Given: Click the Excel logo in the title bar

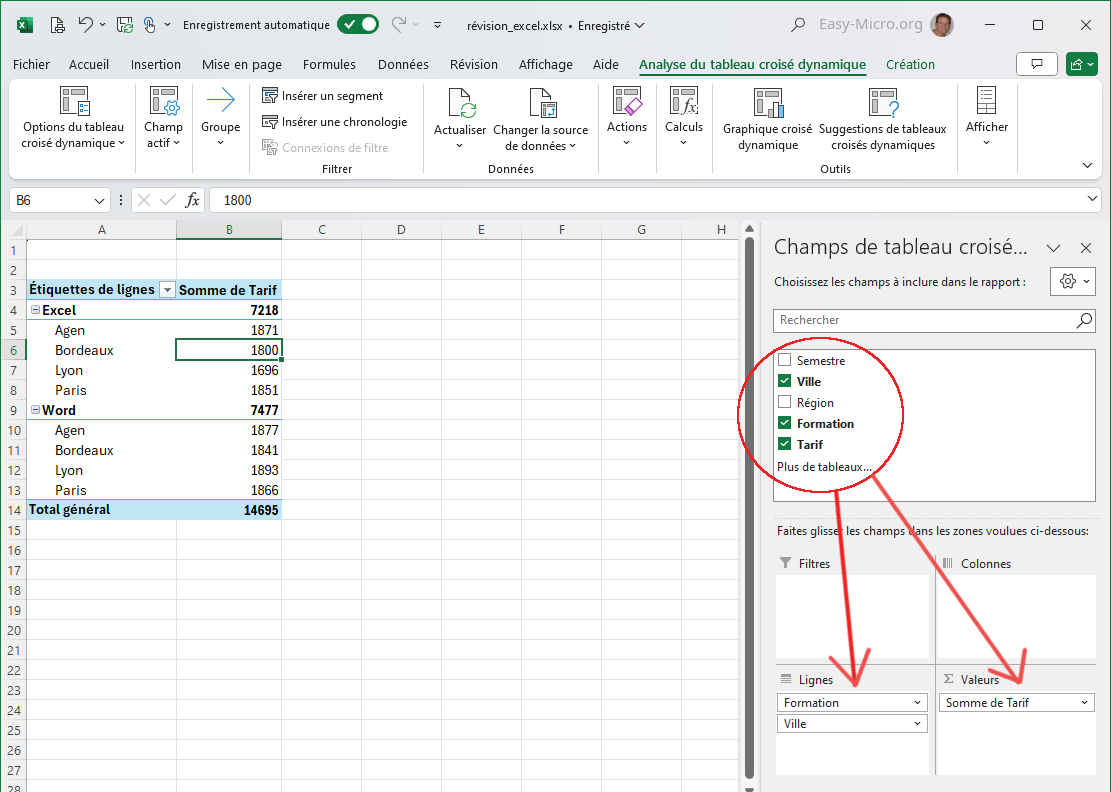Looking at the screenshot, I should point(25,26).
